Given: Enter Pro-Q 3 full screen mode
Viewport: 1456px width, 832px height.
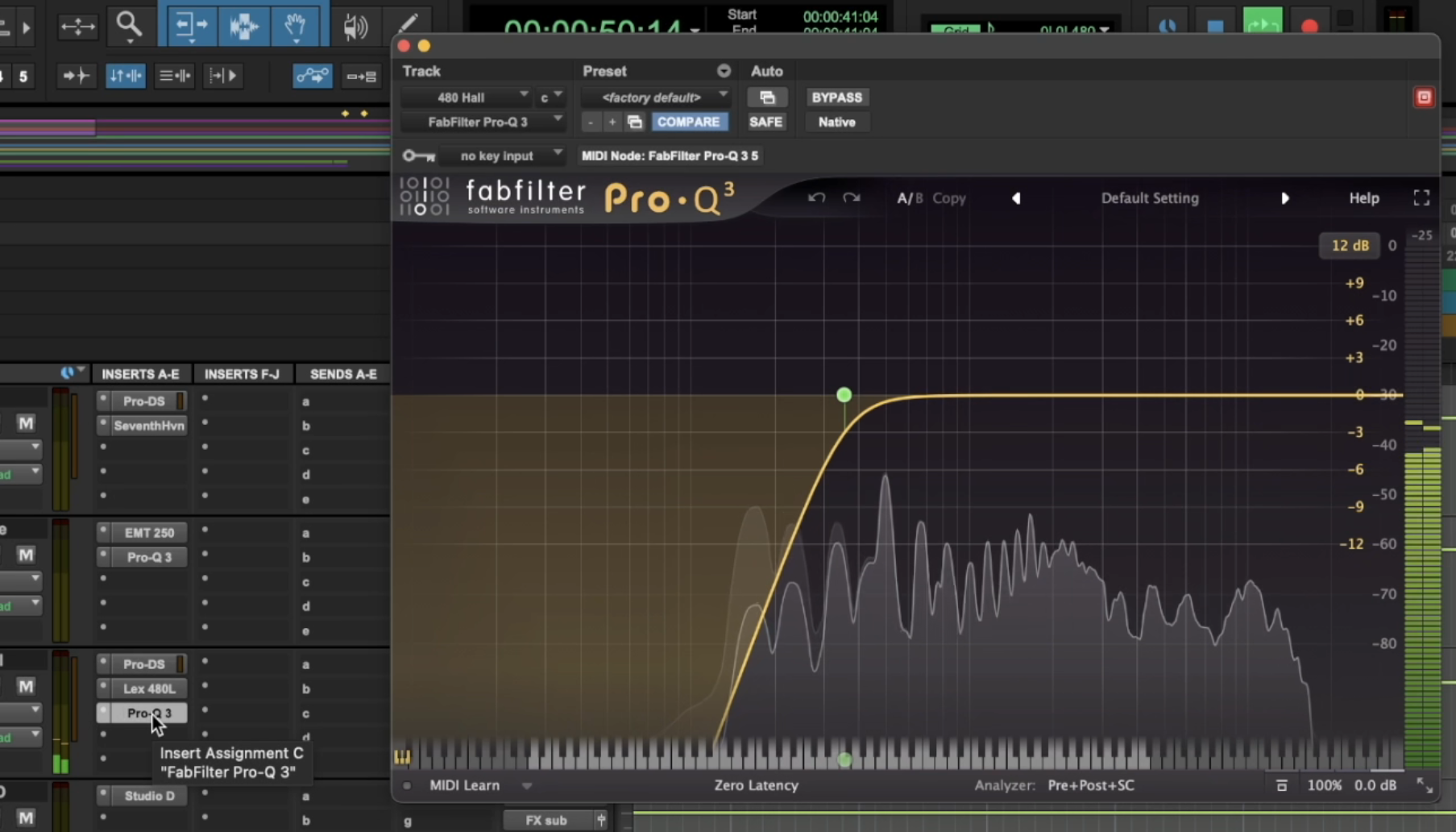Looking at the screenshot, I should click(x=1421, y=198).
